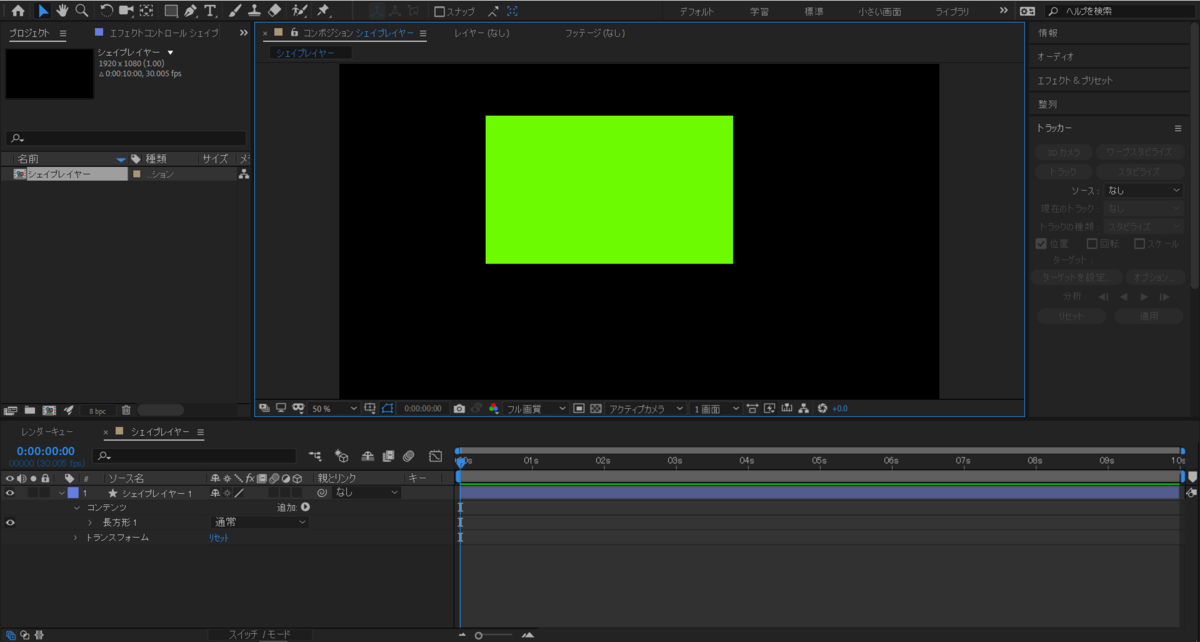The height and width of the screenshot is (642, 1200).
Task: Select the Hand tool
Action: point(62,11)
